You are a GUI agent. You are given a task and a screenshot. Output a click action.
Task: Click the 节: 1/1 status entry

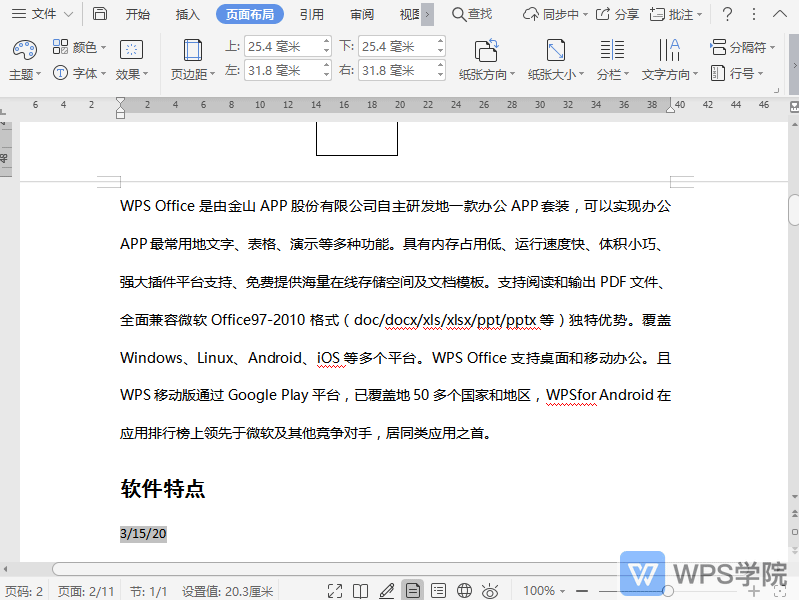click(148, 591)
